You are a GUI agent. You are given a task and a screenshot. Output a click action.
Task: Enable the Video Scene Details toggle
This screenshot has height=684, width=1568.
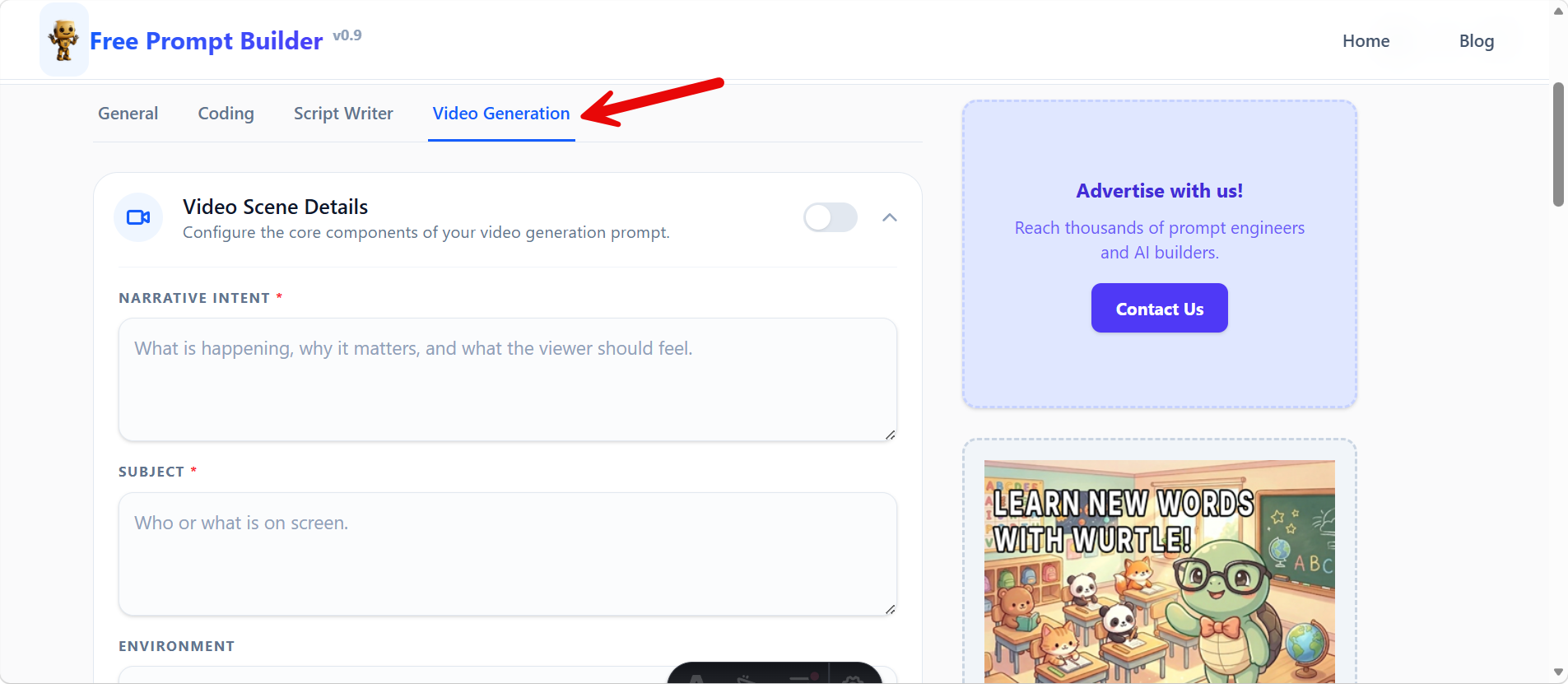point(830,216)
